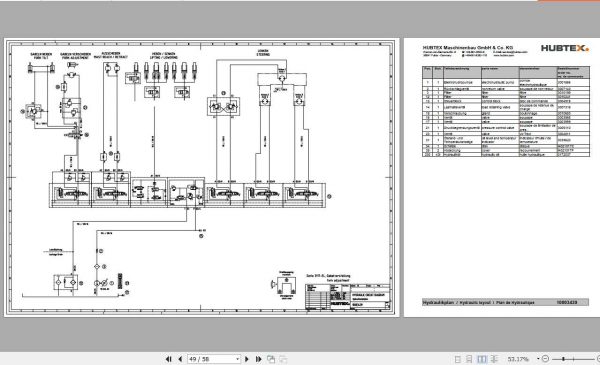Click the parts list table on the right page
Image resolution: width=600 pixels, height=365 pixels.
click(x=506, y=111)
